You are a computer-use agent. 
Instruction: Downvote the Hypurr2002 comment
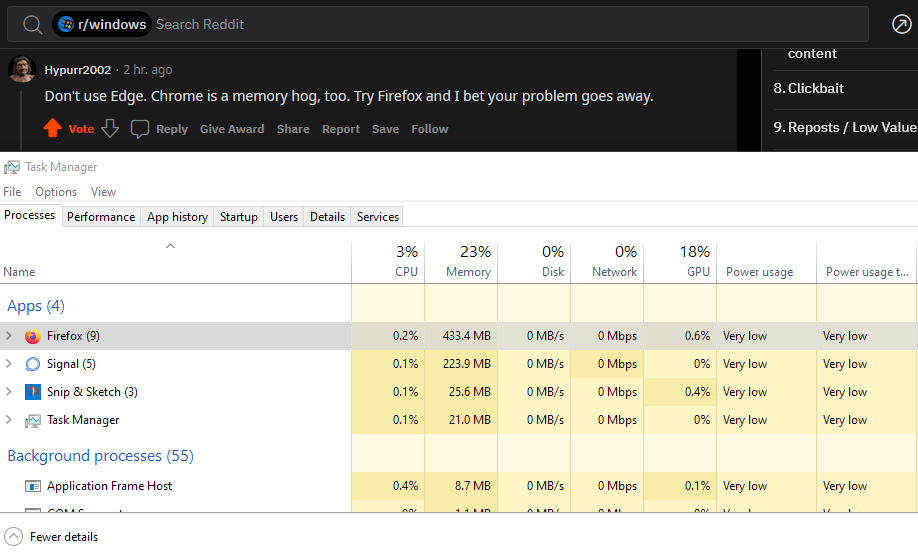click(110, 128)
